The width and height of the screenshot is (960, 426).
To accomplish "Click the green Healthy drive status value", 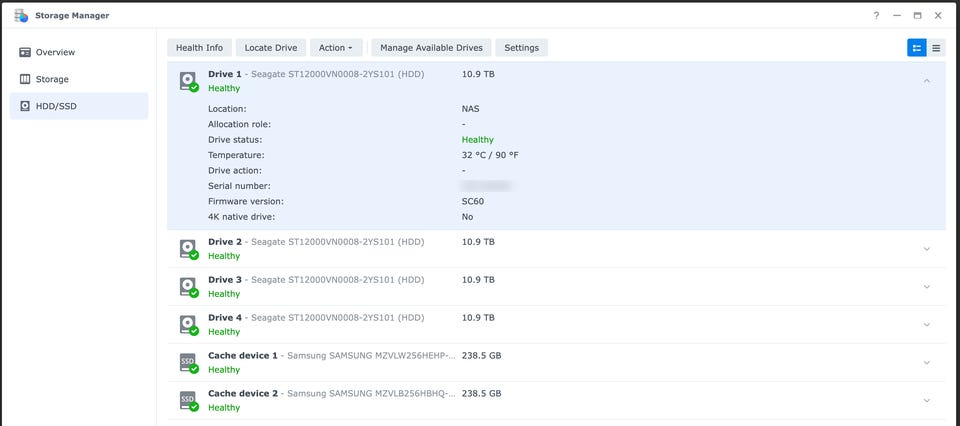I will click(478, 140).
